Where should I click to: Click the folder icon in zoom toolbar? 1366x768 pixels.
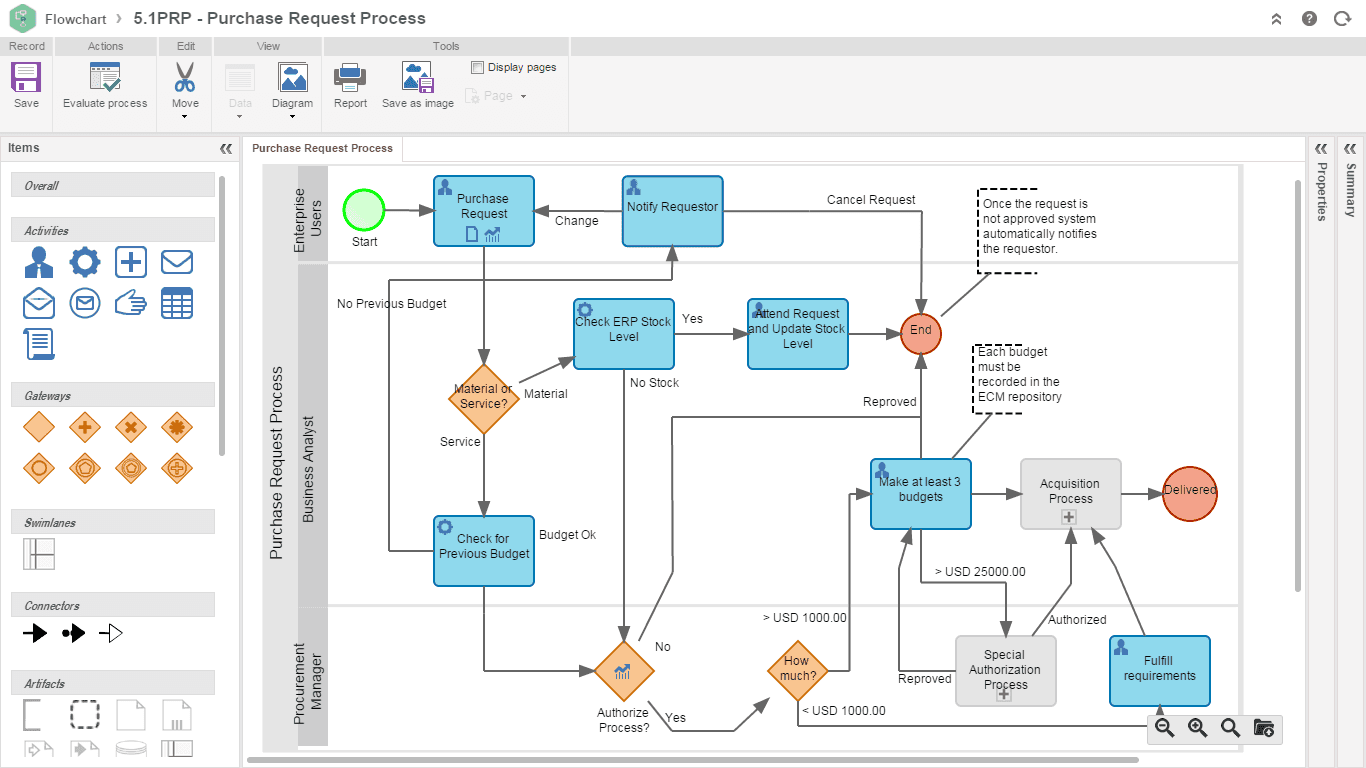pyautogui.click(x=1263, y=728)
